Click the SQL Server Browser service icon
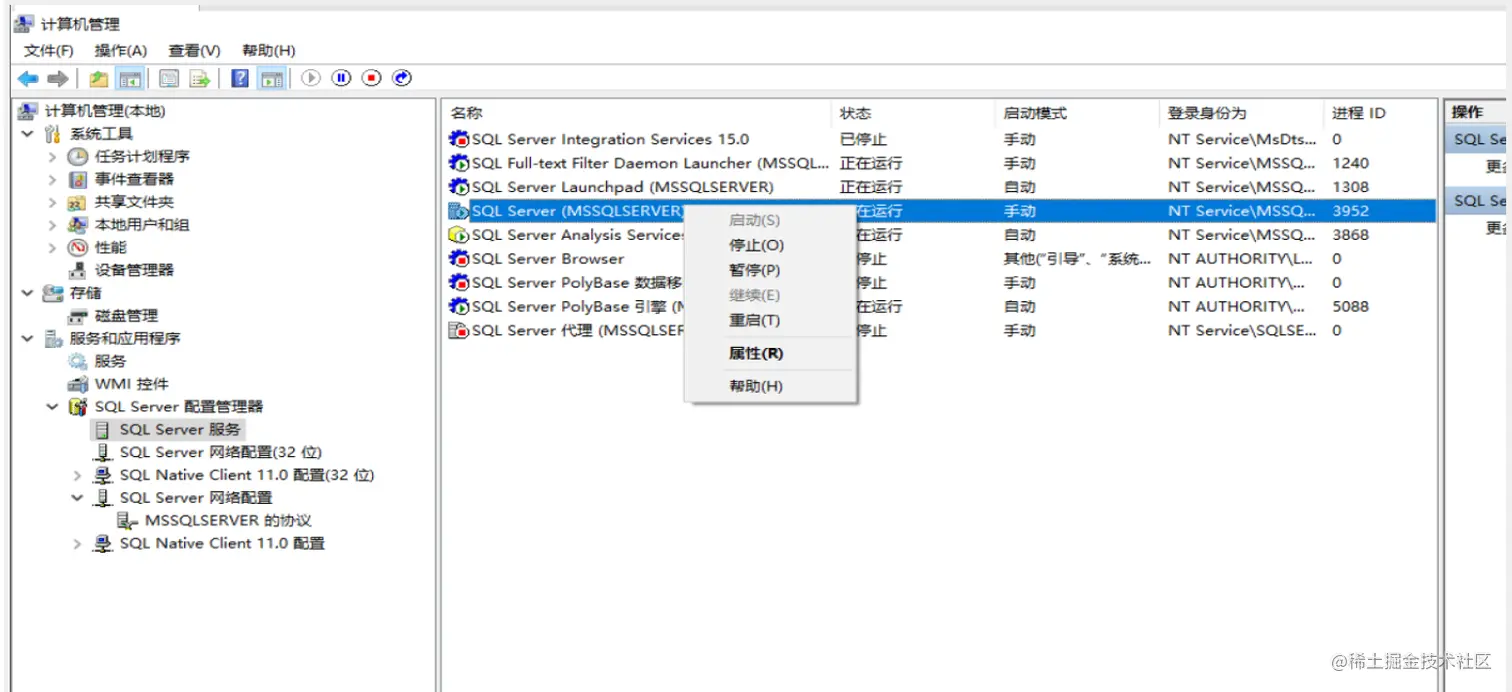1512x692 pixels. click(x=459, y=259)
